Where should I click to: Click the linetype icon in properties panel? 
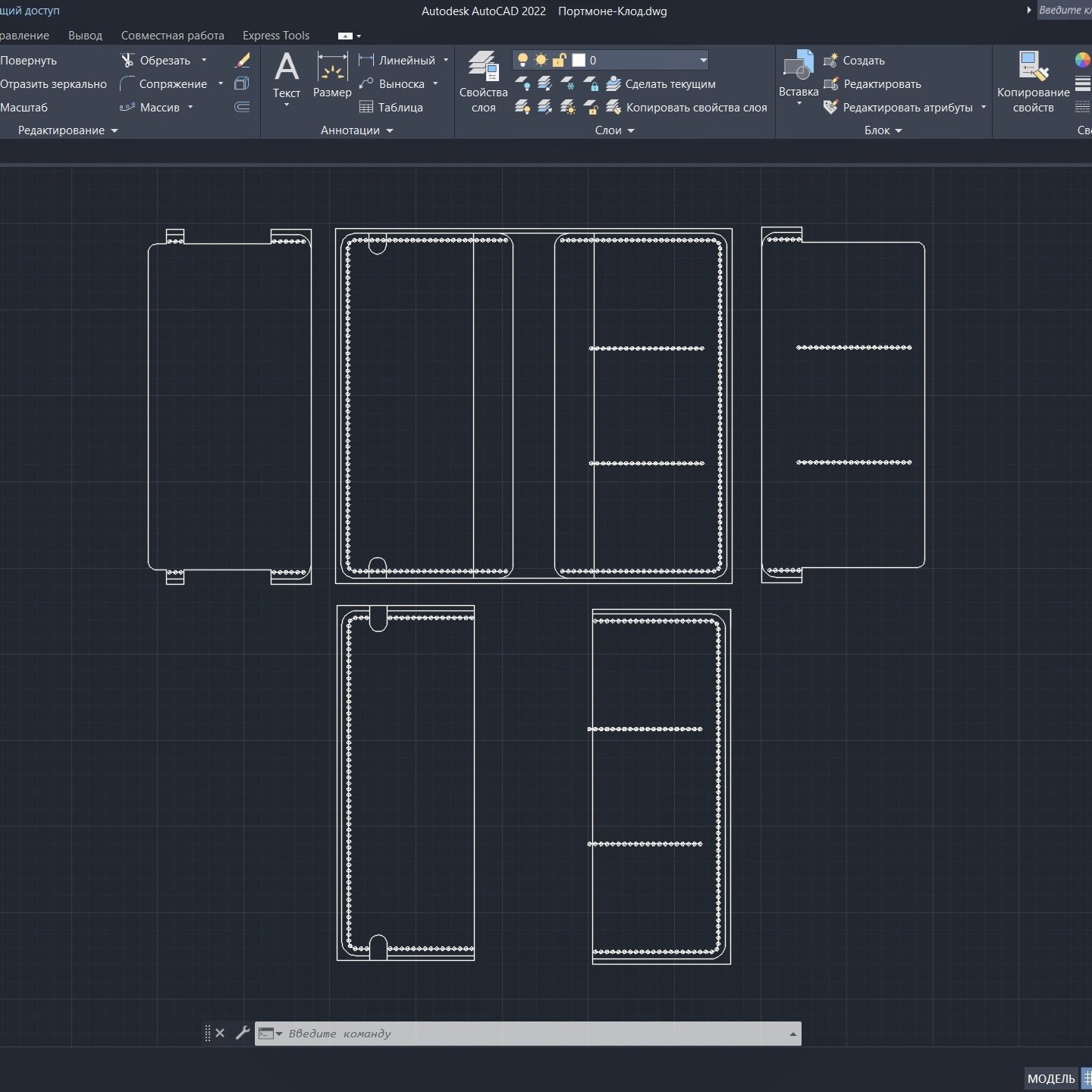[1083, 107]
